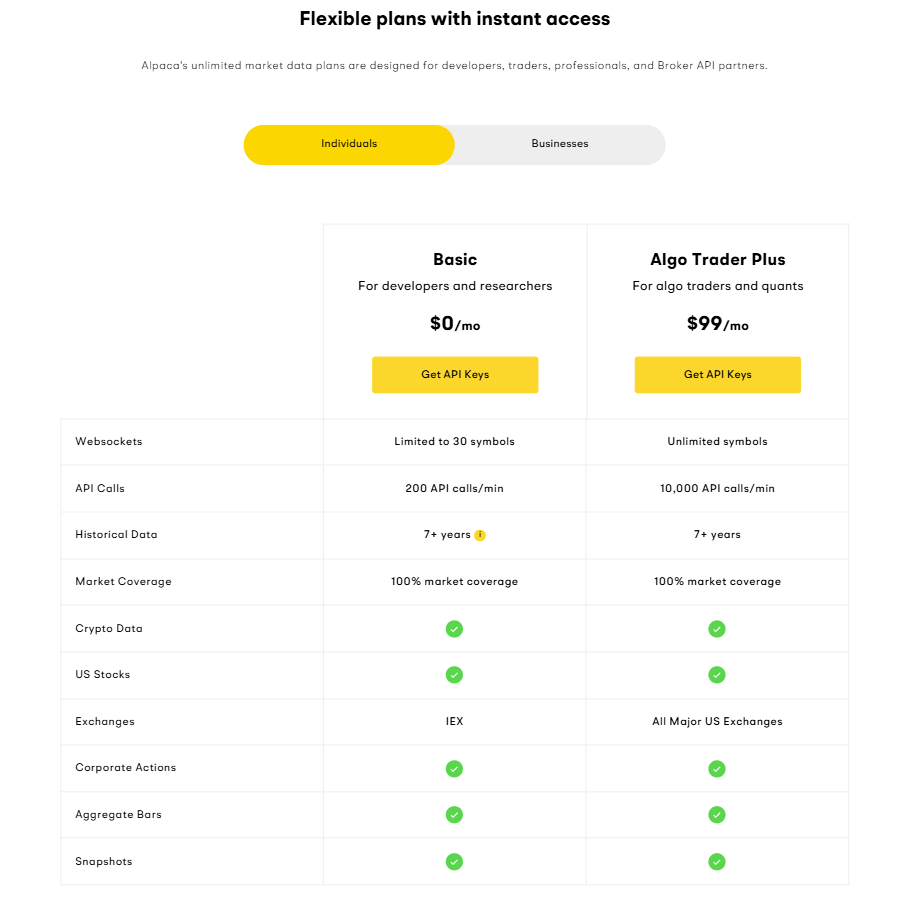Click Basic plan Corporate Actions checkmark
Viewport: 918px width, 903px height.
click(x=454, y=768)
